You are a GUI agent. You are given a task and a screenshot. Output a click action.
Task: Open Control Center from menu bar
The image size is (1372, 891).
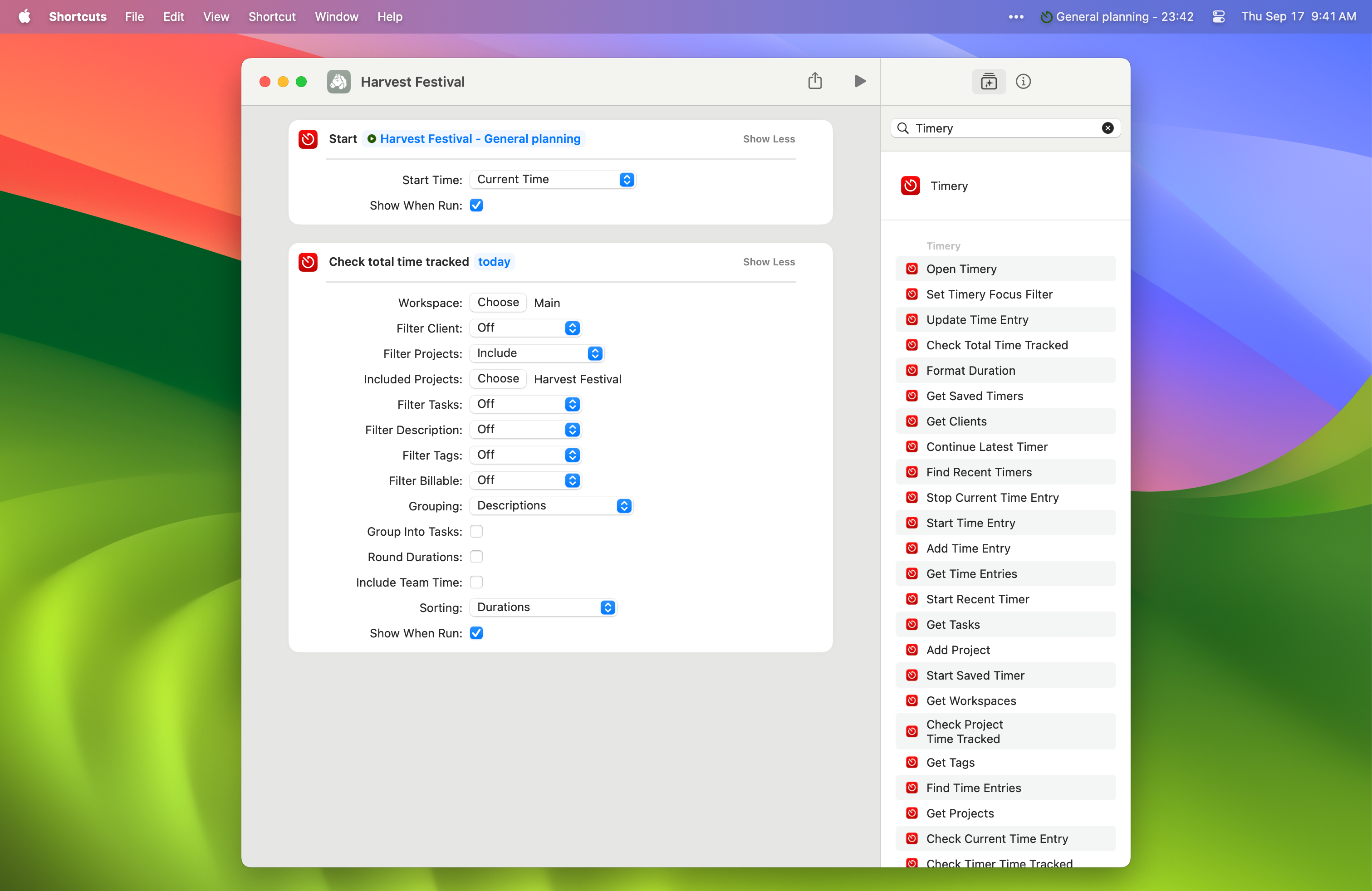(1218, 16)
